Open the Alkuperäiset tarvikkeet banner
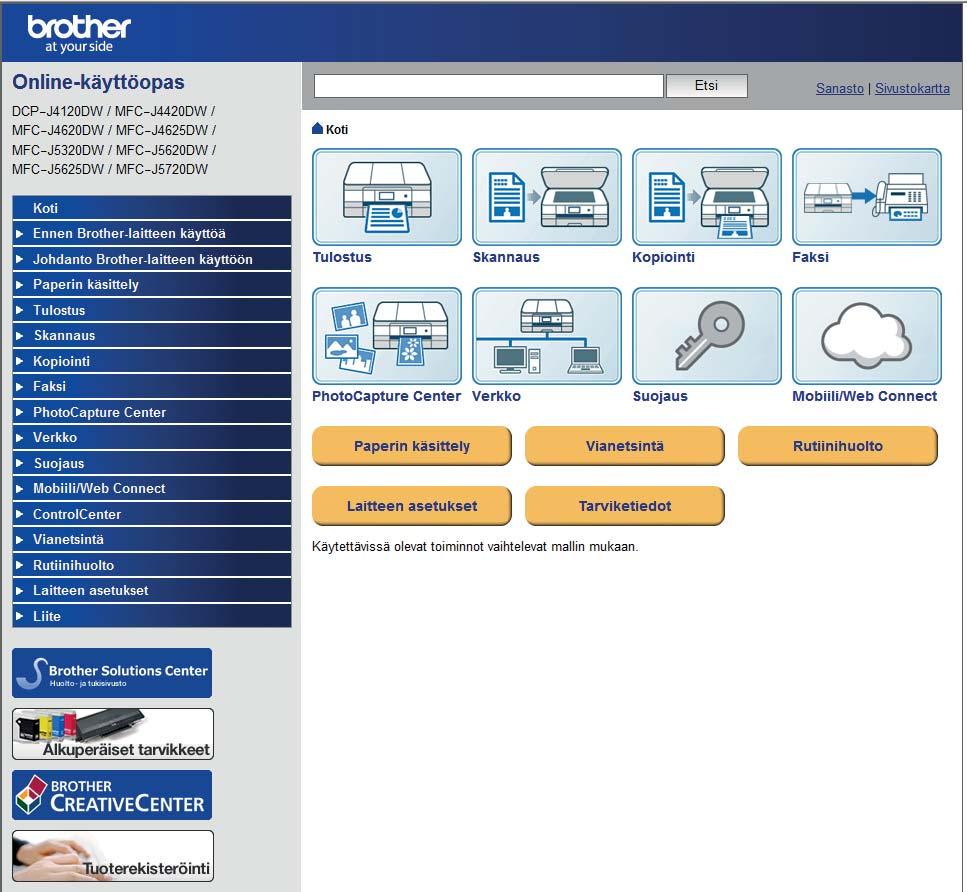967x892 pixels. [113, 733]
